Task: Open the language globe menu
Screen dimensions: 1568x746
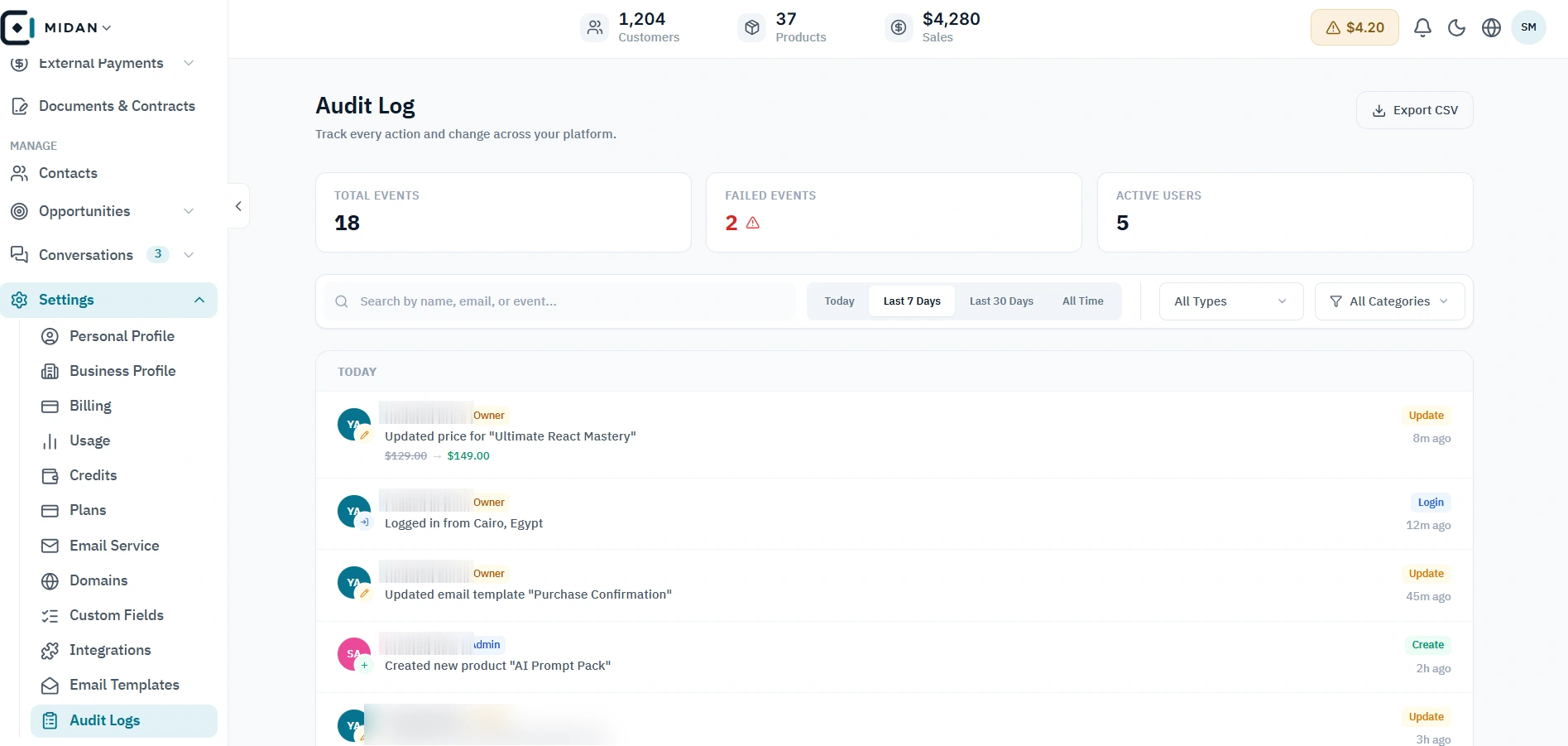Action: [1491, 27]
